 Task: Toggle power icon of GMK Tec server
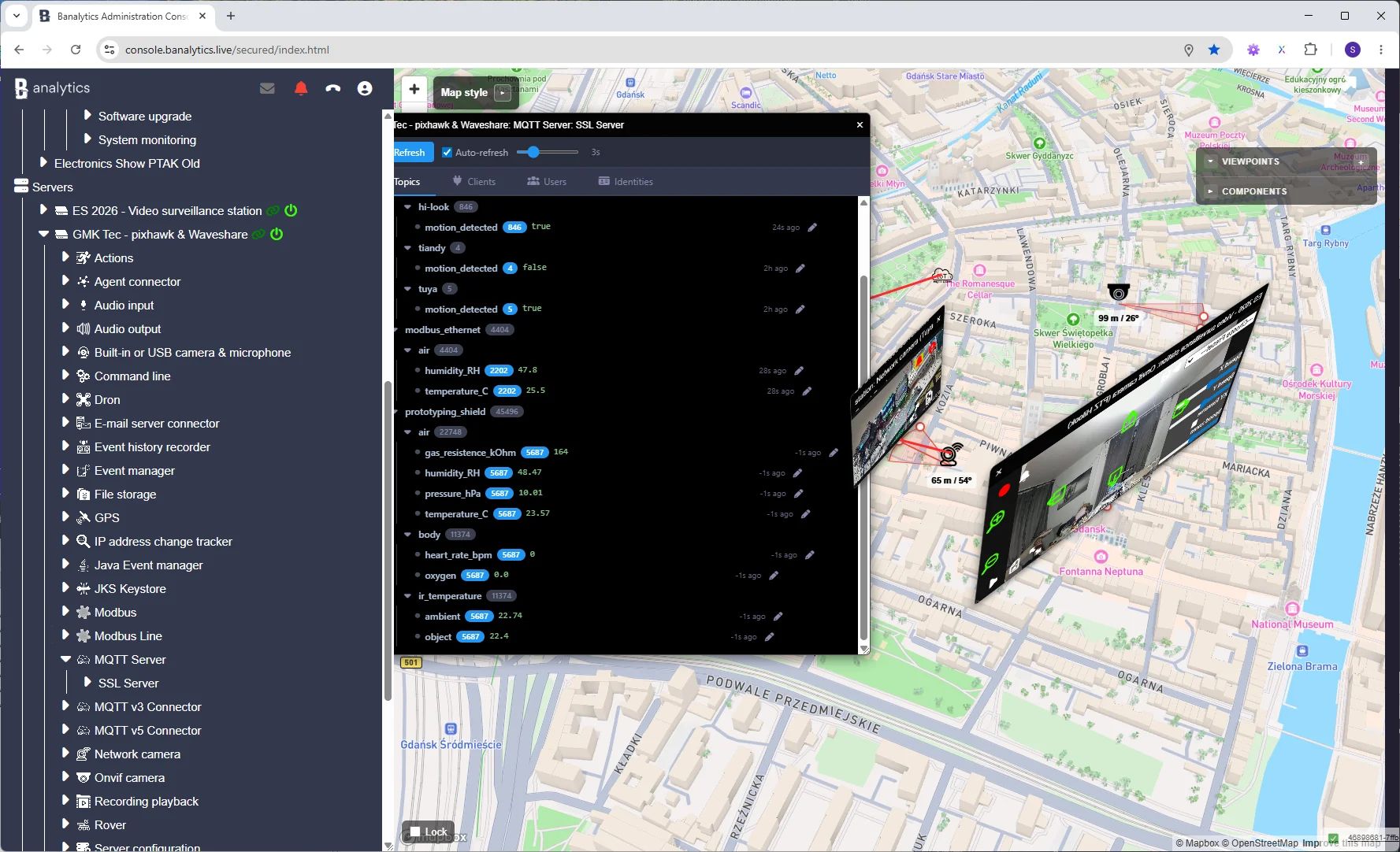[277, 234]
